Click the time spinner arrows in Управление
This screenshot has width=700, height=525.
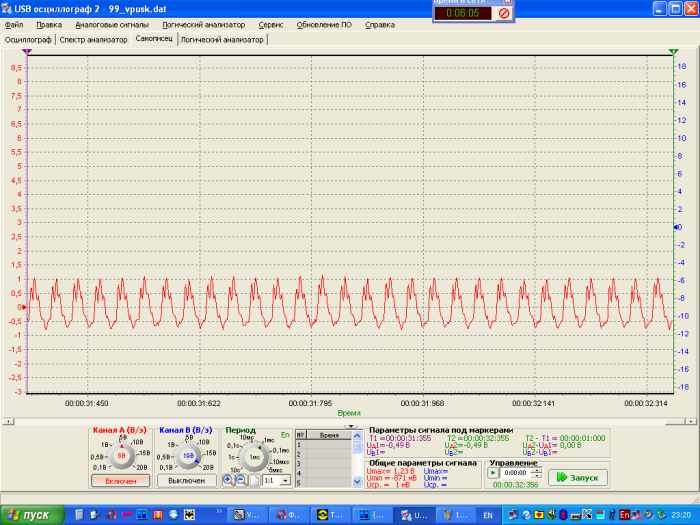point(538,473)
